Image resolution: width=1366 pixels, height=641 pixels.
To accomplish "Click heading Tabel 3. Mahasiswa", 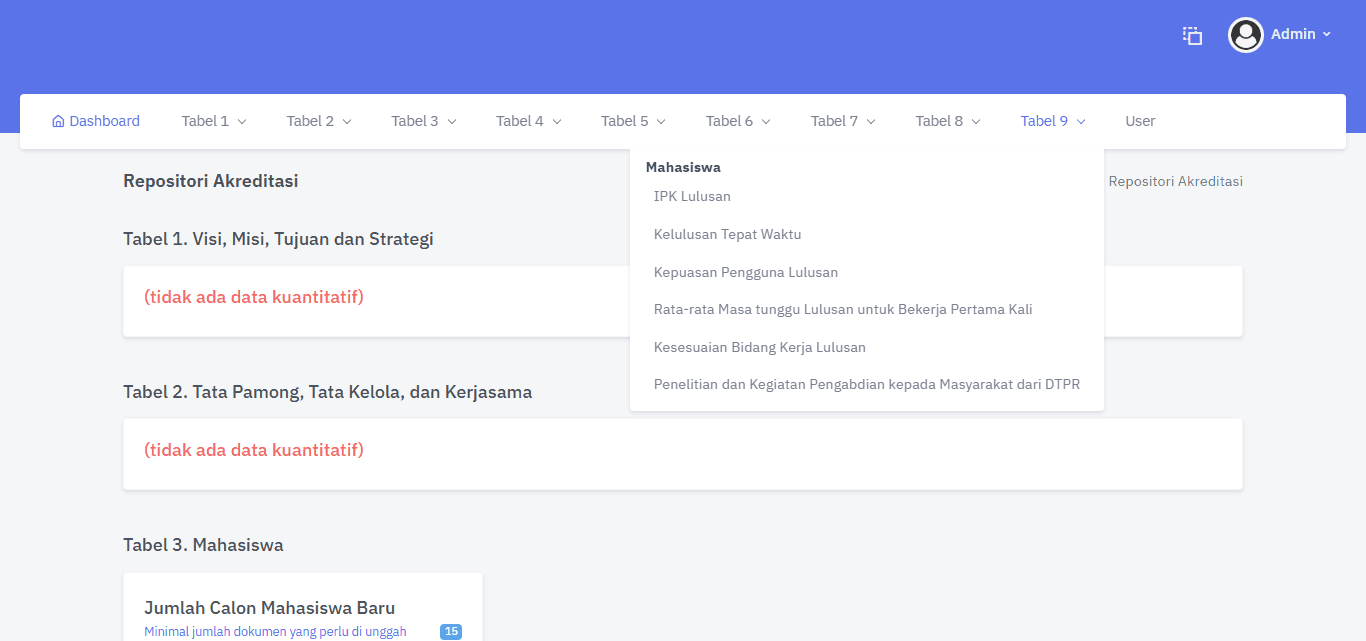I will click(203, 545).
